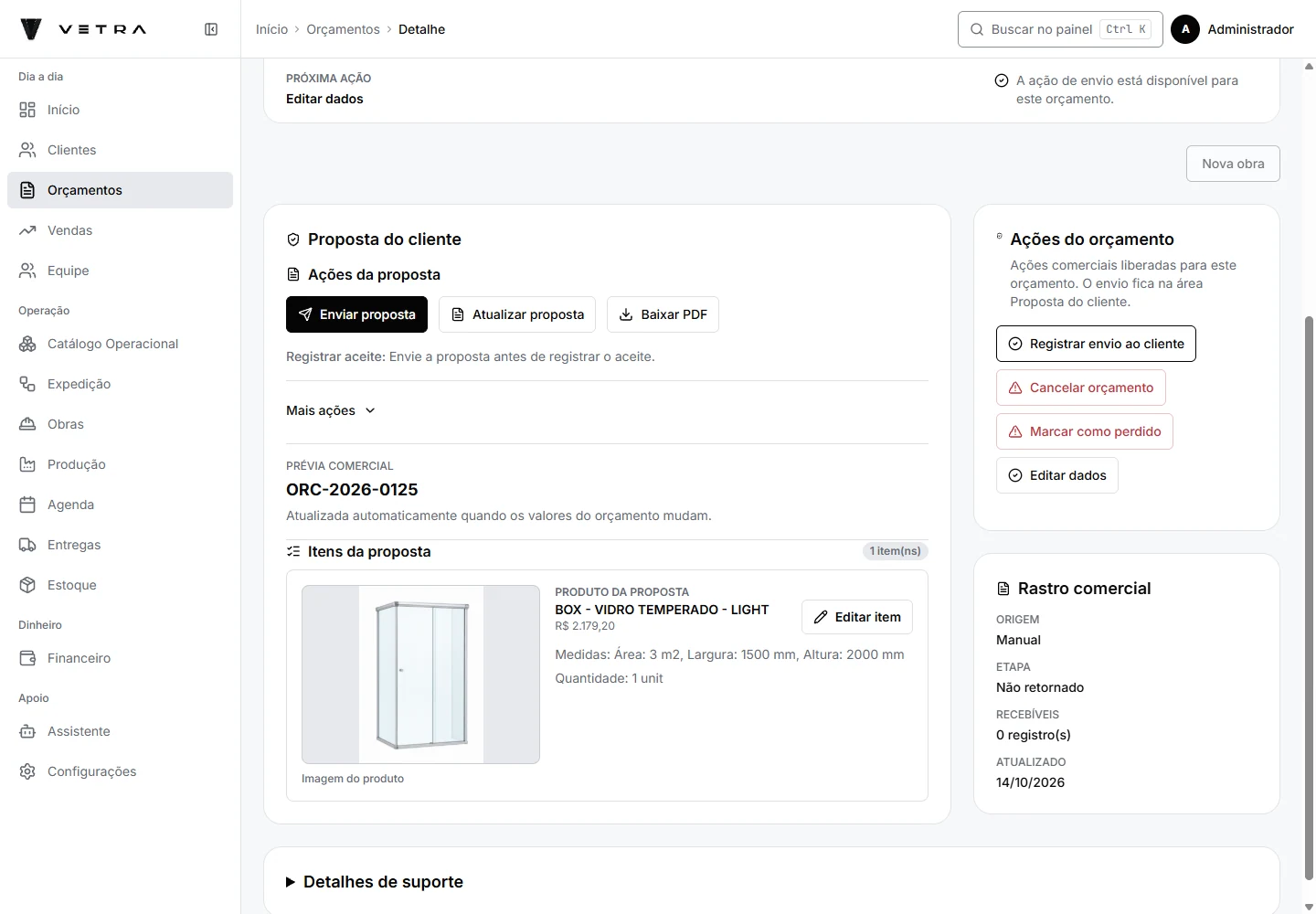Click the Assistente bot icon
Image resolution: width=1316 pixels, height=914 pixels.
pyautogui.click(x=27, y=731)
